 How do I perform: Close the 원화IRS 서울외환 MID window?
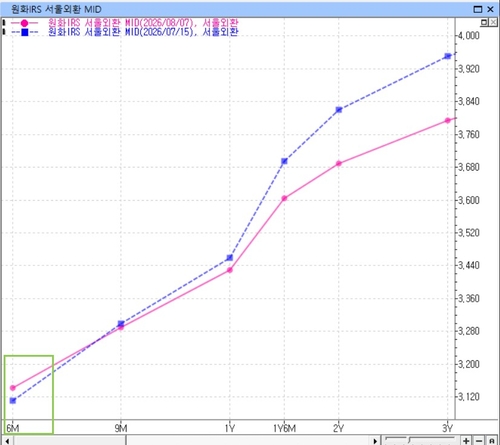click(x=490, y=9)
